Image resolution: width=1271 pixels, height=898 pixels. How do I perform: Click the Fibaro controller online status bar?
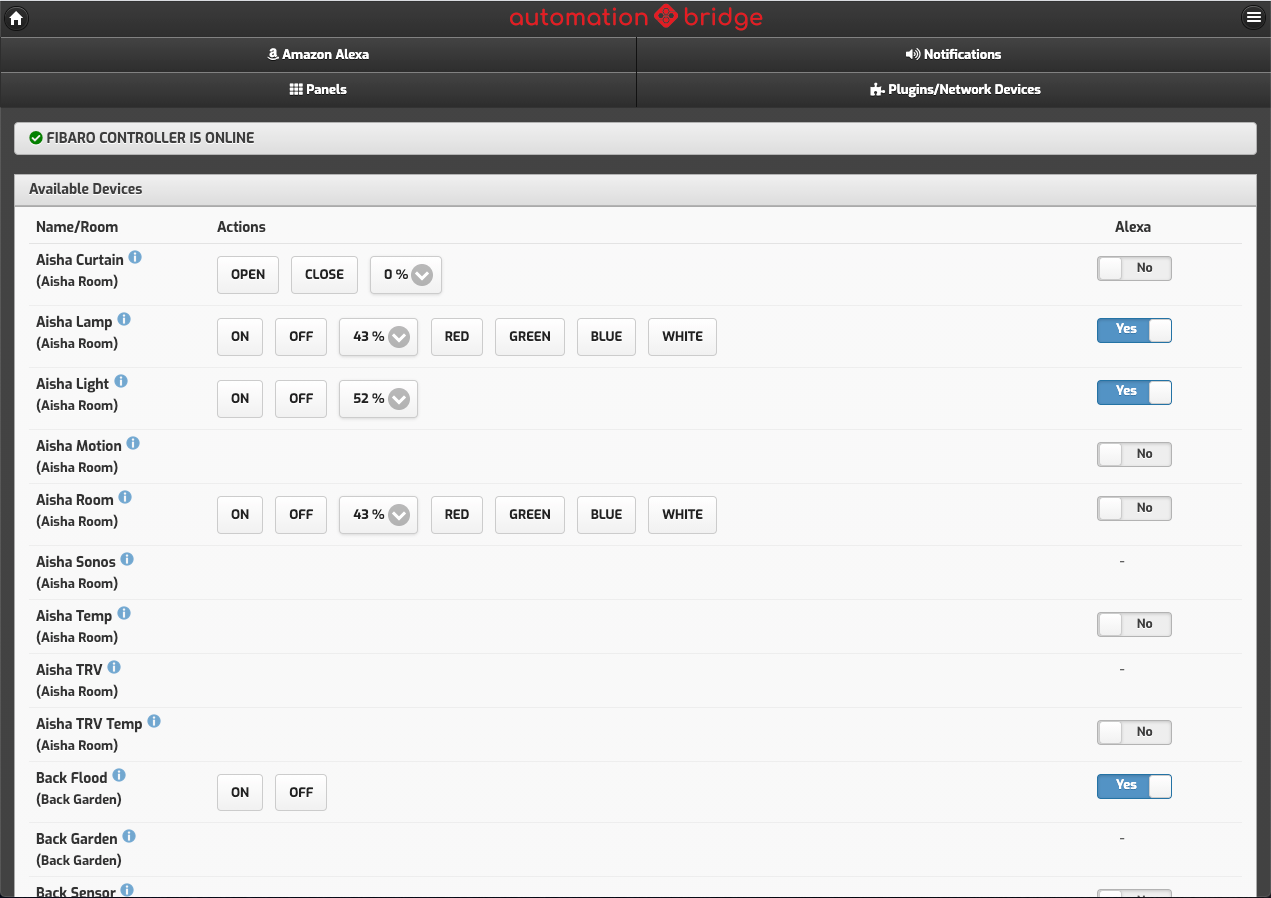(635, 138)
